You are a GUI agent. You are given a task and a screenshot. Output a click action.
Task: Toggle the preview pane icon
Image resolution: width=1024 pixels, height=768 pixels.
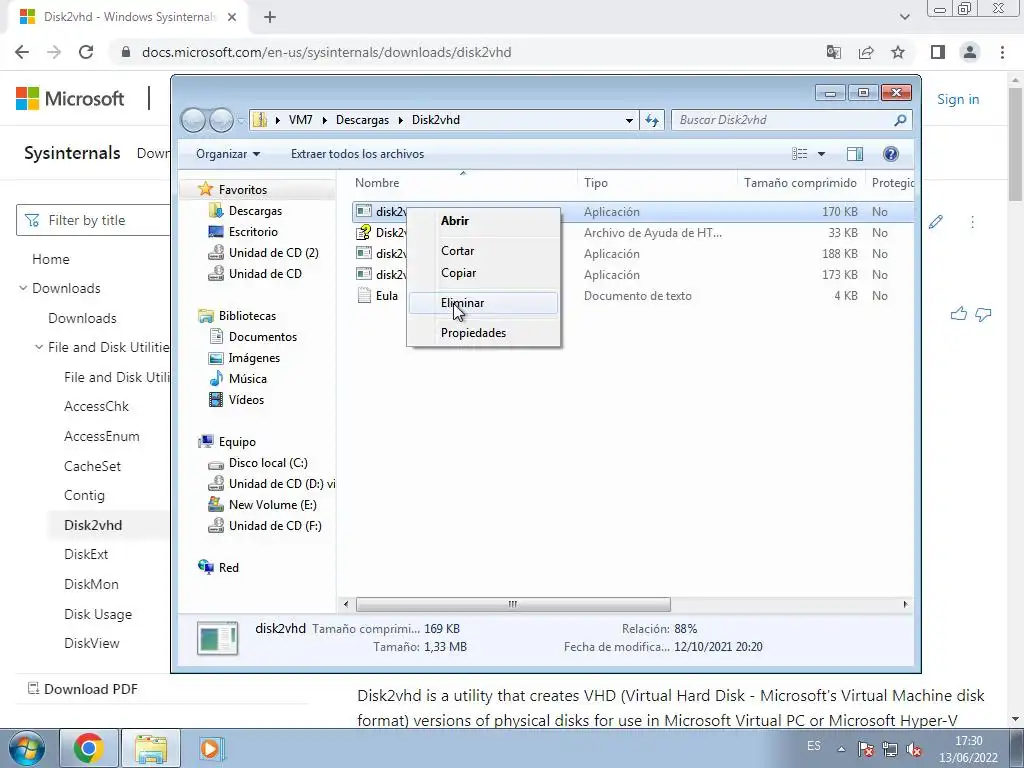coord(854,154)
